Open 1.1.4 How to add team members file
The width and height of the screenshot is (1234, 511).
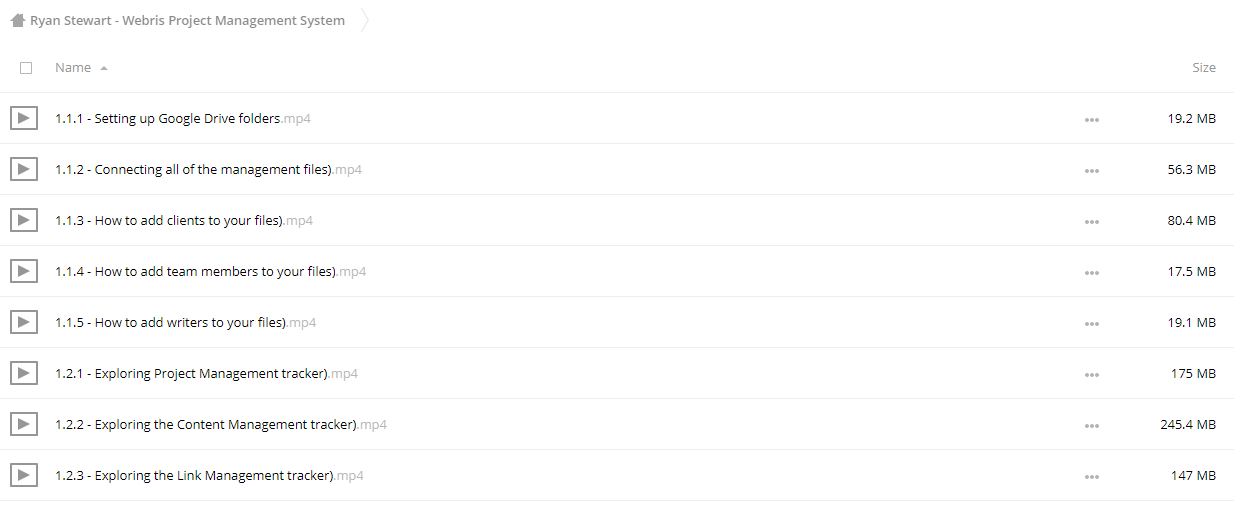pyautogui.click(x=210, y=271)
